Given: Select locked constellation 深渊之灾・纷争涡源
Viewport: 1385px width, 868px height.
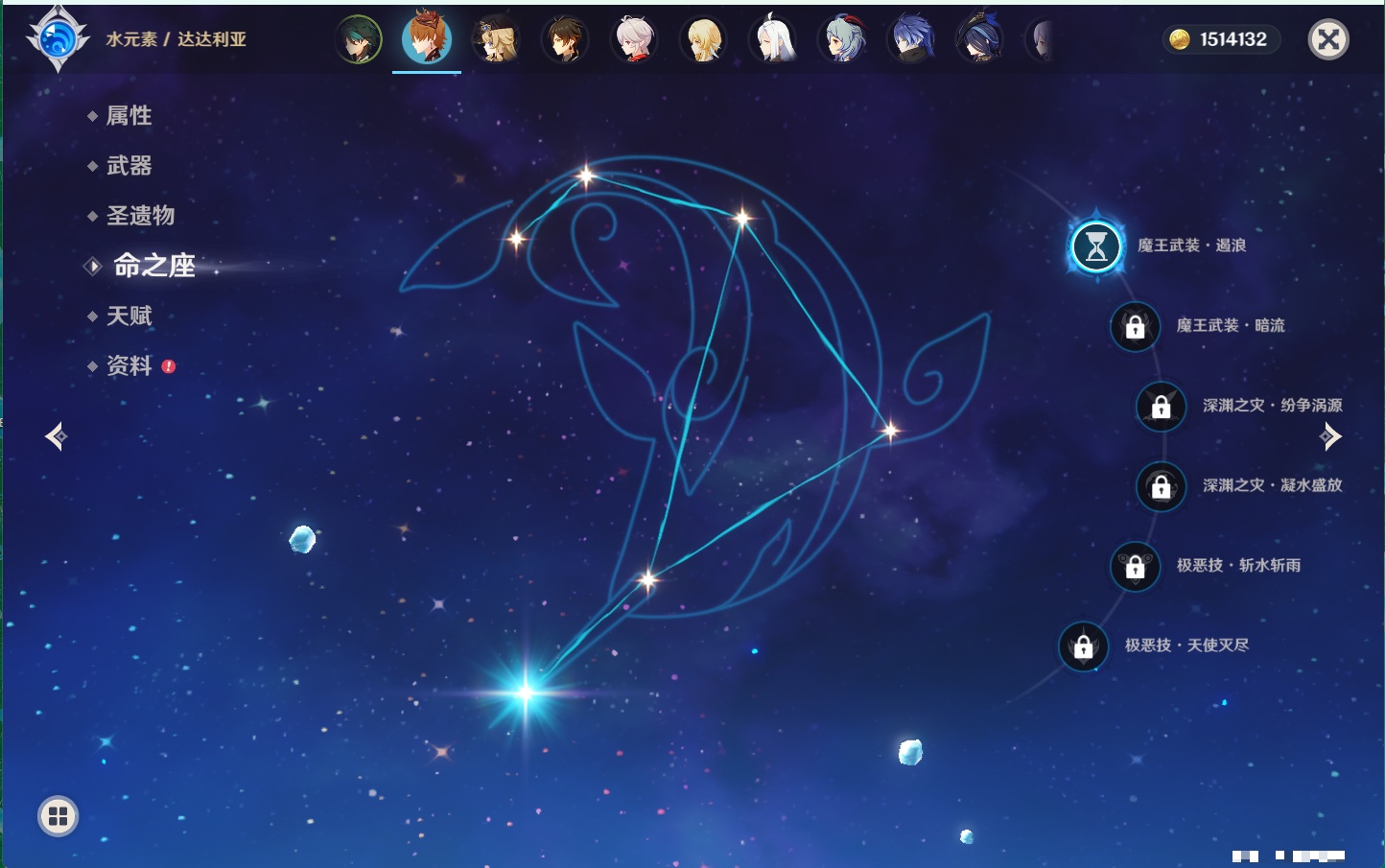Looking at the screenshot, I should pos(1162,407).
